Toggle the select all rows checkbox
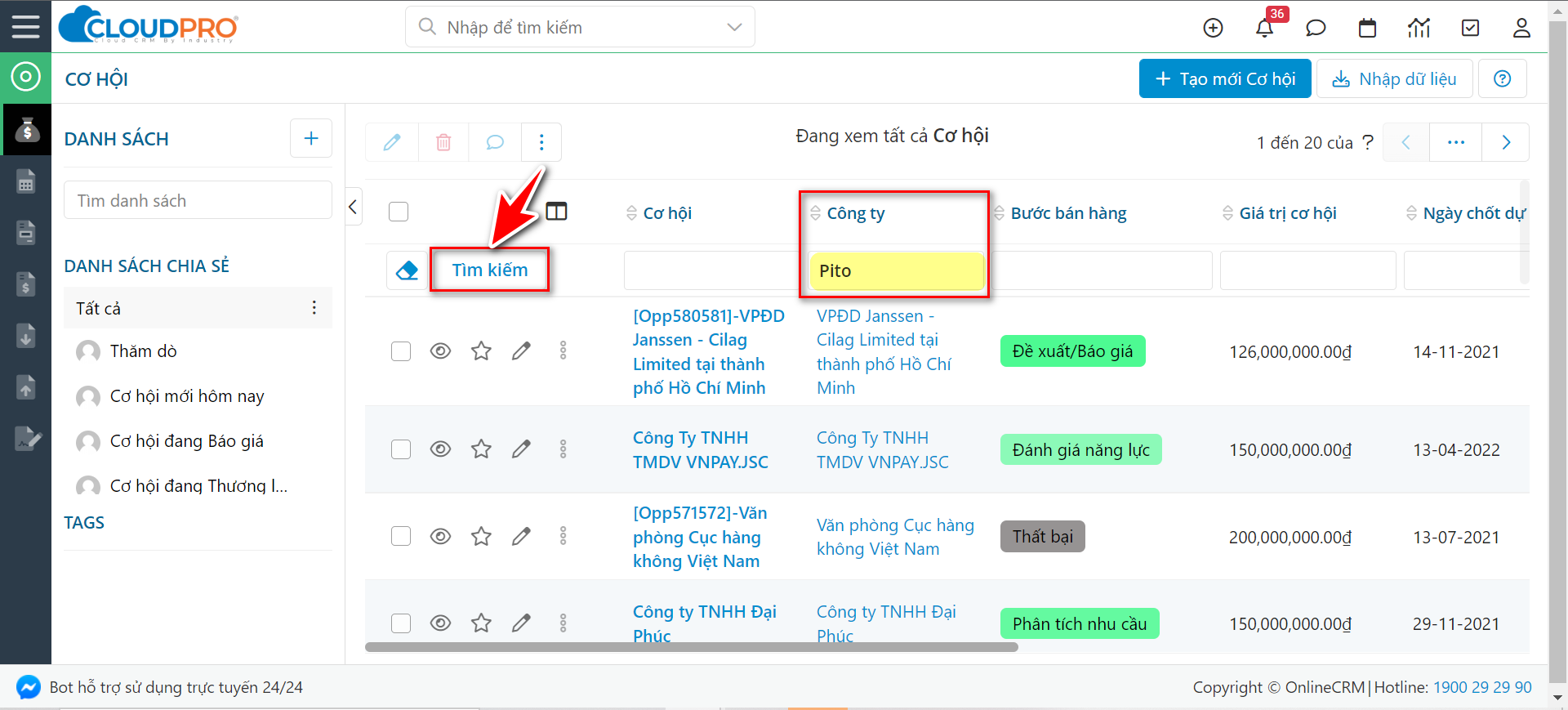Image resolution: width=1568 pixels, height=710 pixels. [399, 212]
